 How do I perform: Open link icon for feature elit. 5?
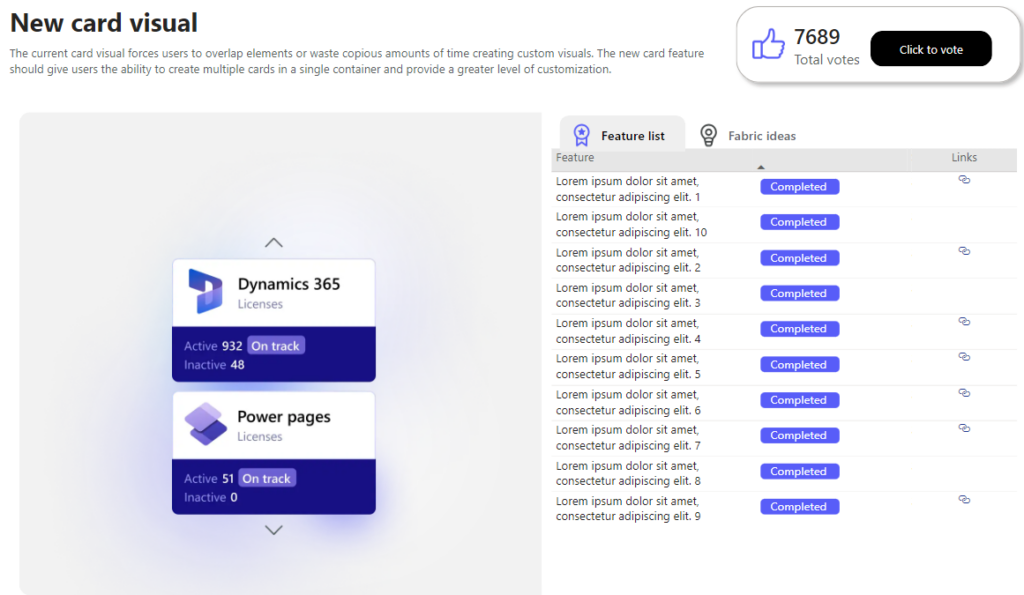point(964,357)
